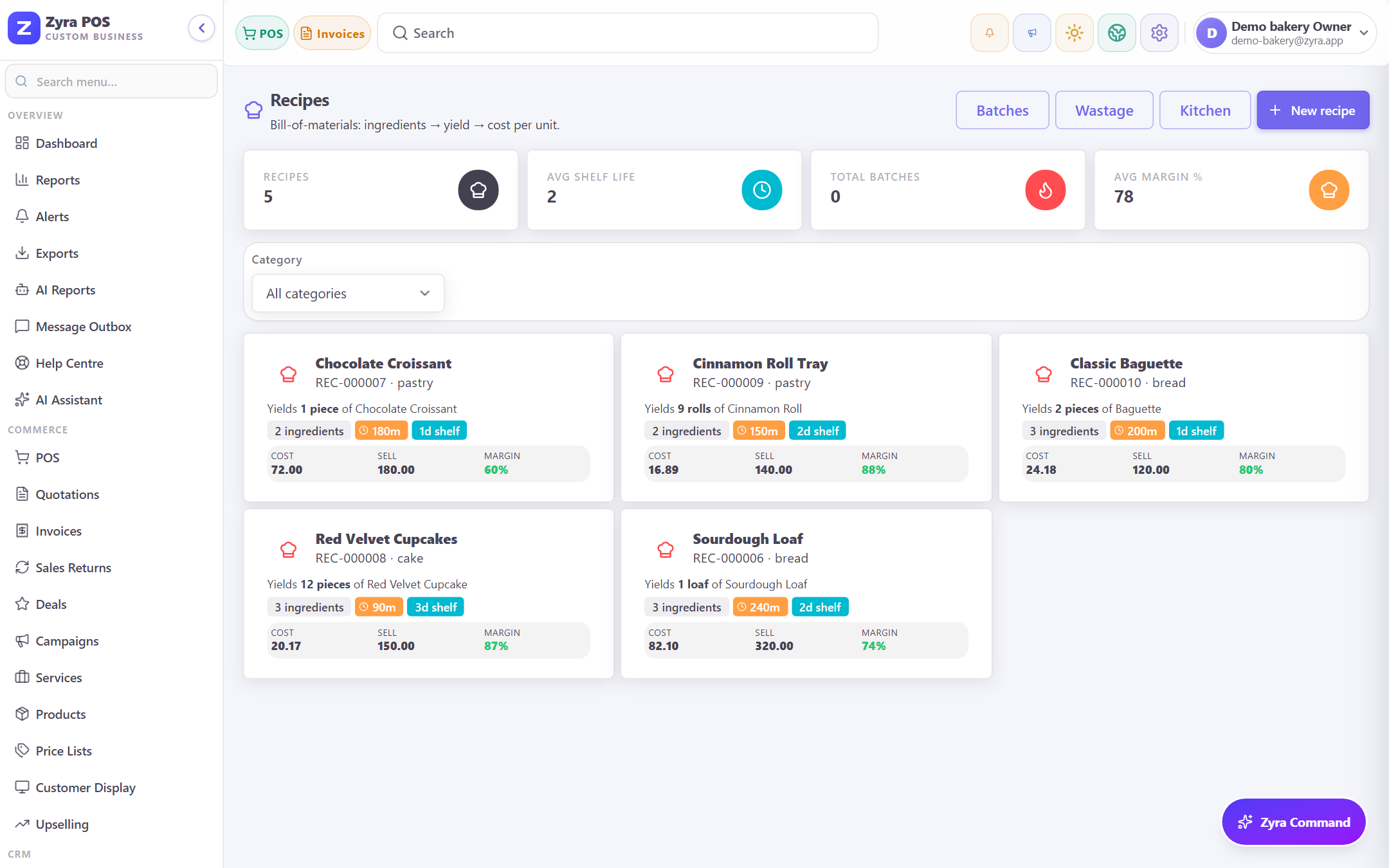Click the Avg Shelf Life clock icon

click(761, 190)
